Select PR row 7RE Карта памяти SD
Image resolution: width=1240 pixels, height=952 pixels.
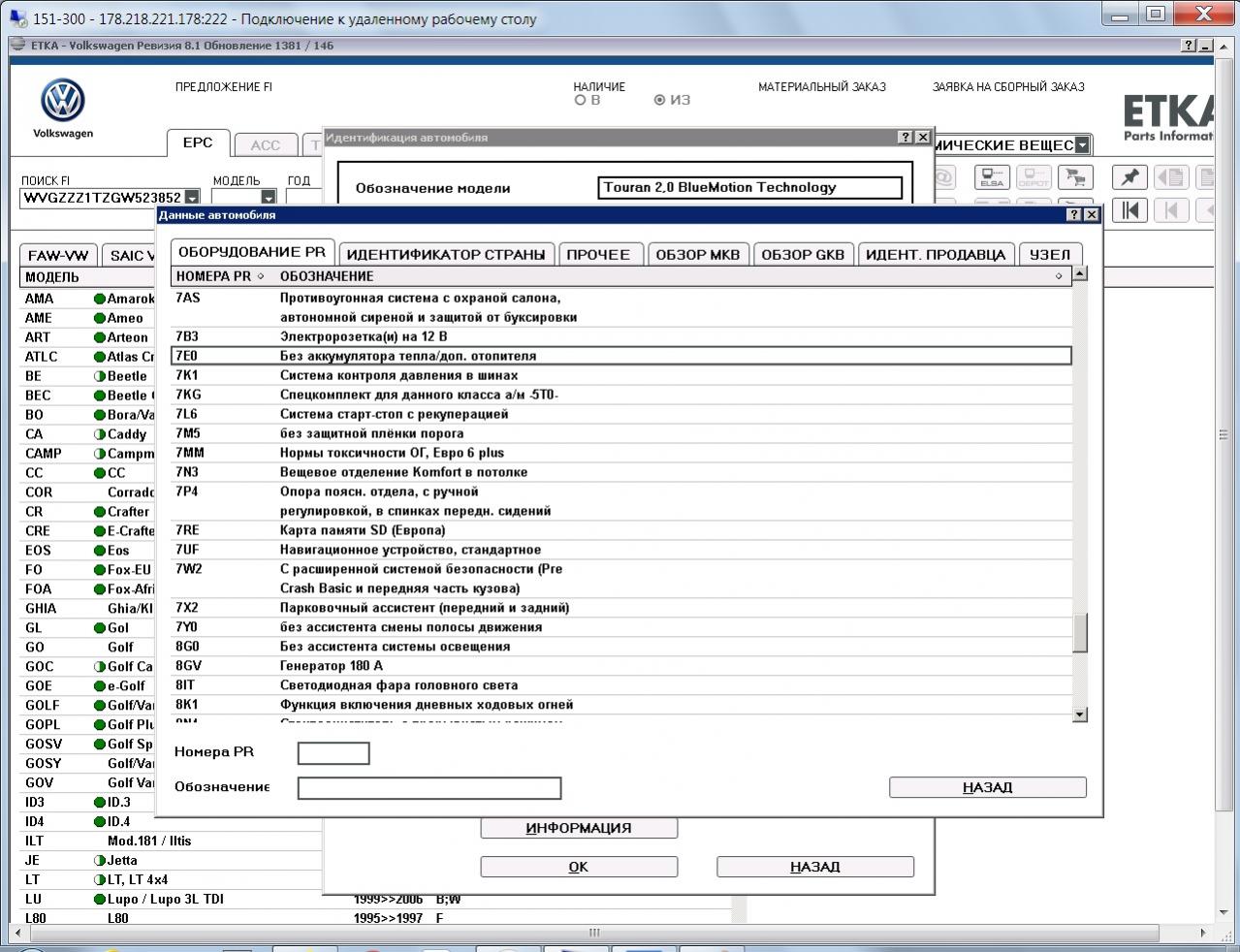621,530
